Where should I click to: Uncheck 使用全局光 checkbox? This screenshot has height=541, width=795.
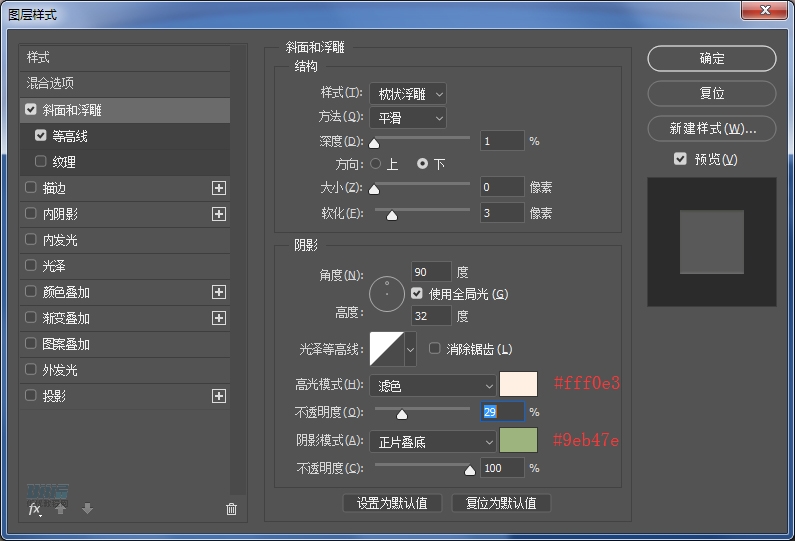pyautogui.click(x=417, y=294)
